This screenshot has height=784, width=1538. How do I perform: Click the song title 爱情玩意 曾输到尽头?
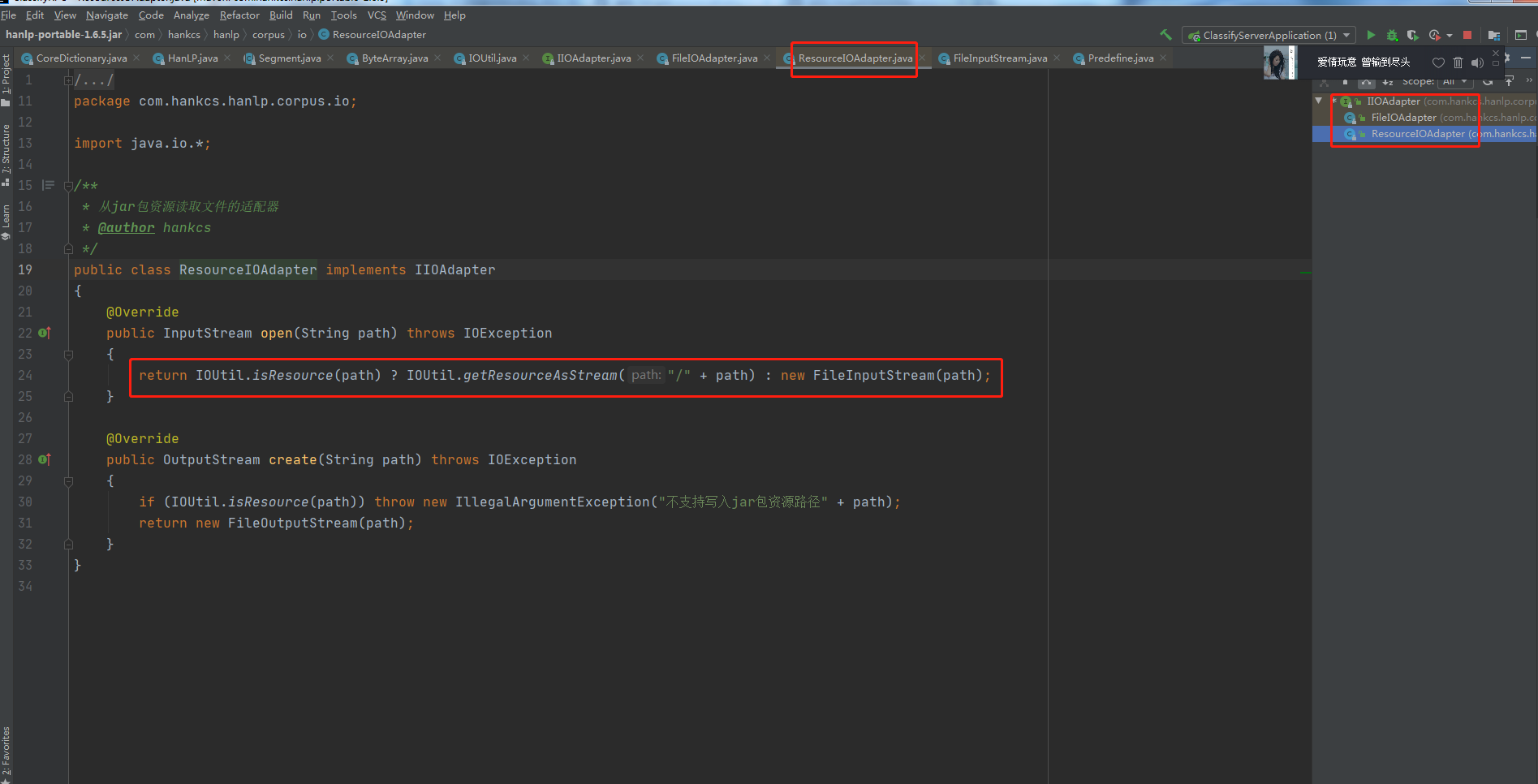(1364, 62)
